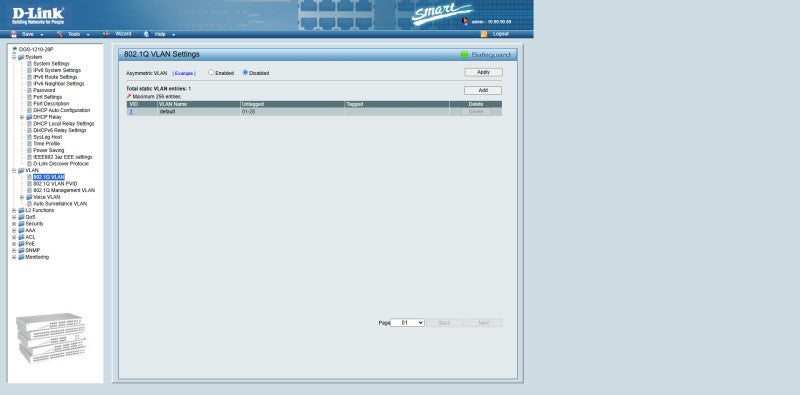Click the VLAN folder icon
Viewport: 800px width, 395px height.
21,170
